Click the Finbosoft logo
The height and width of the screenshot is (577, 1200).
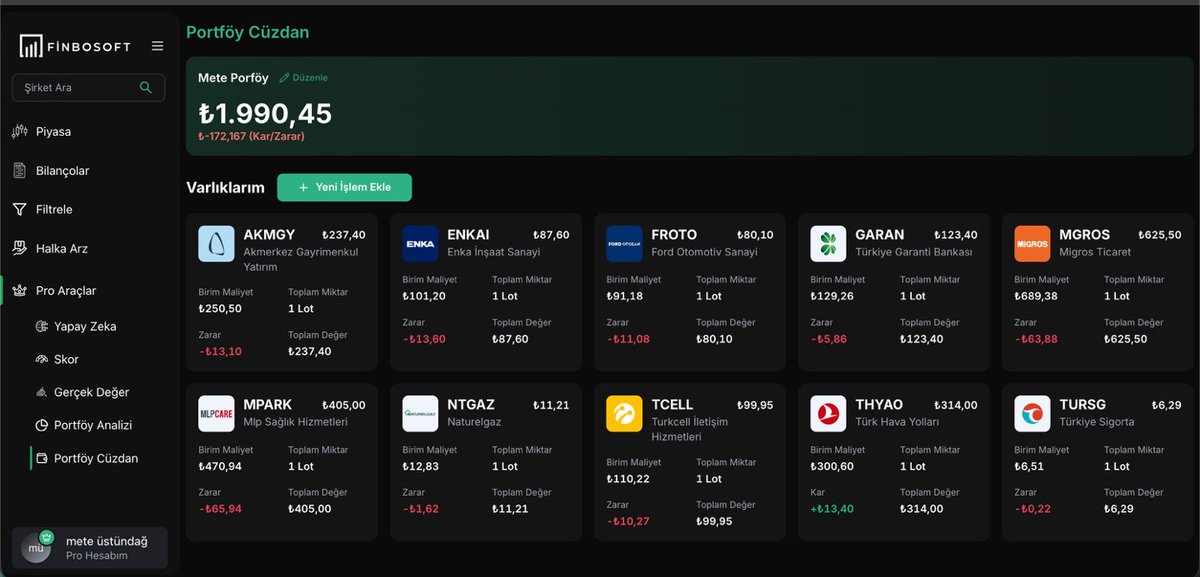[x=77, y=45]
